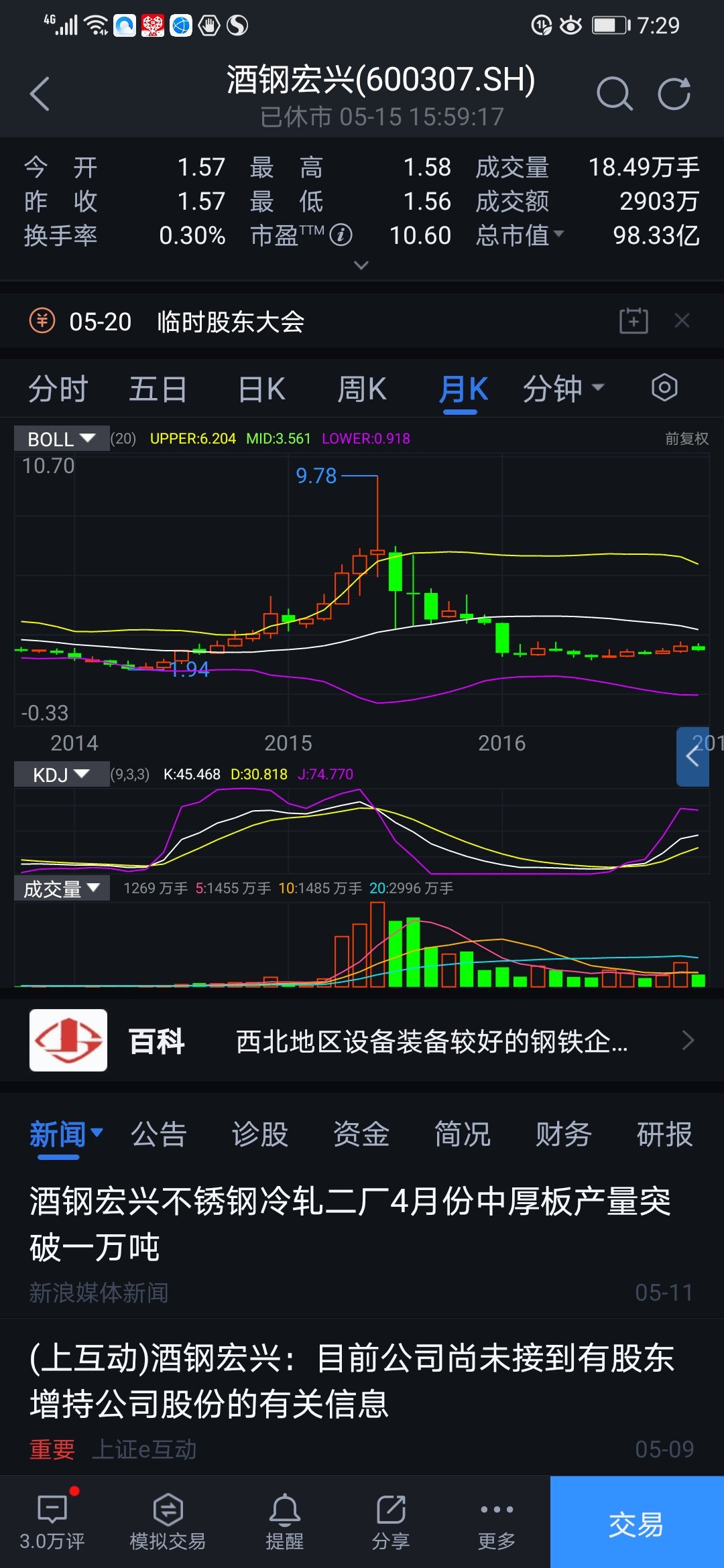Open the KDJ indicator dropdown
This screenshot has width=724, height=1568.
pyautogui.click(x=62, y=775)
